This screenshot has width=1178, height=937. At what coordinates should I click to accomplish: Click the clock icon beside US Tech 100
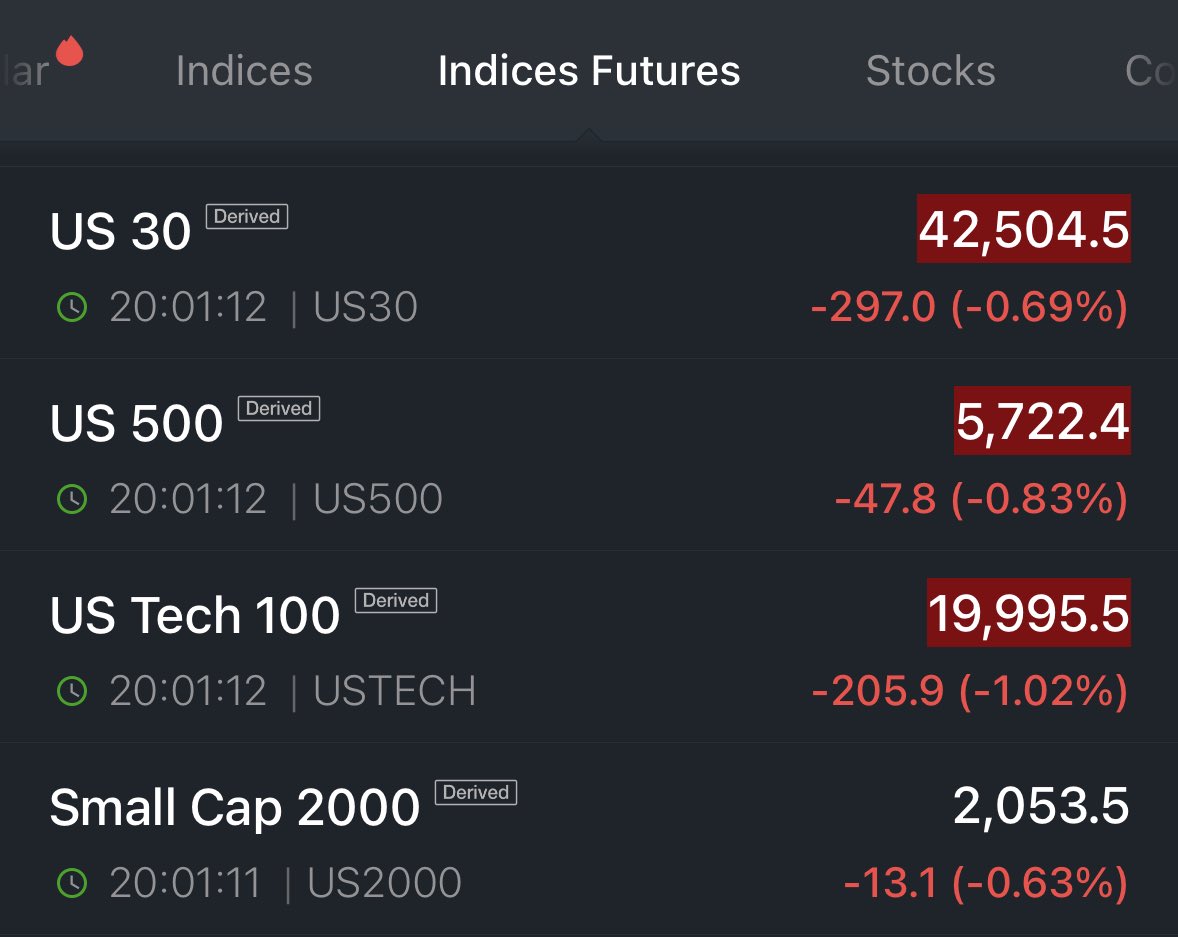pos(72,691)
